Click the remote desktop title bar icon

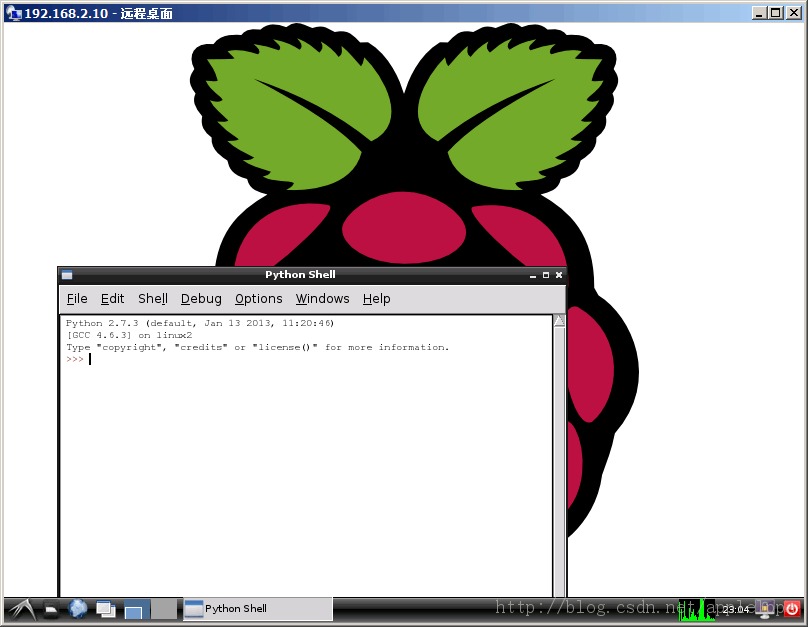(x=15, y=13)
